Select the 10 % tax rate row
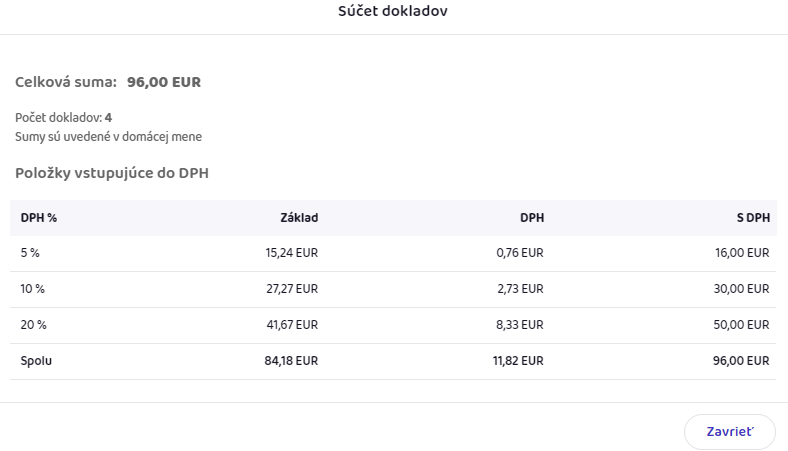788x451 pixels. 33,289
